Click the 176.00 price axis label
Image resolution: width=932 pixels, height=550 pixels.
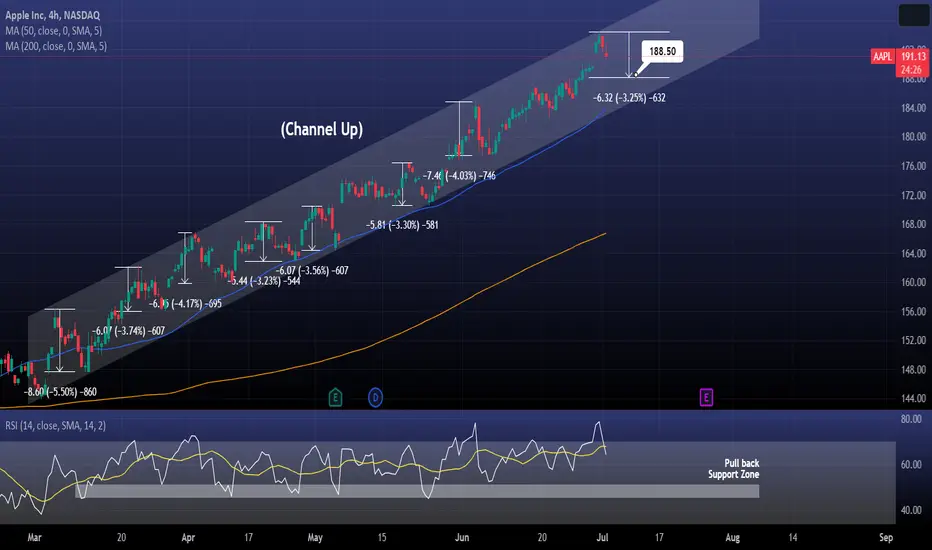[914, 166]
